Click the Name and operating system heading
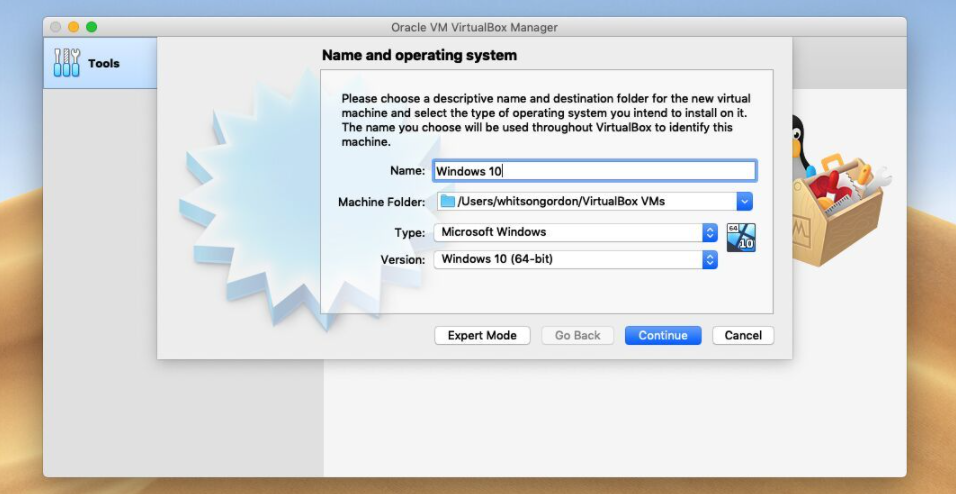 tap(419, 55)
